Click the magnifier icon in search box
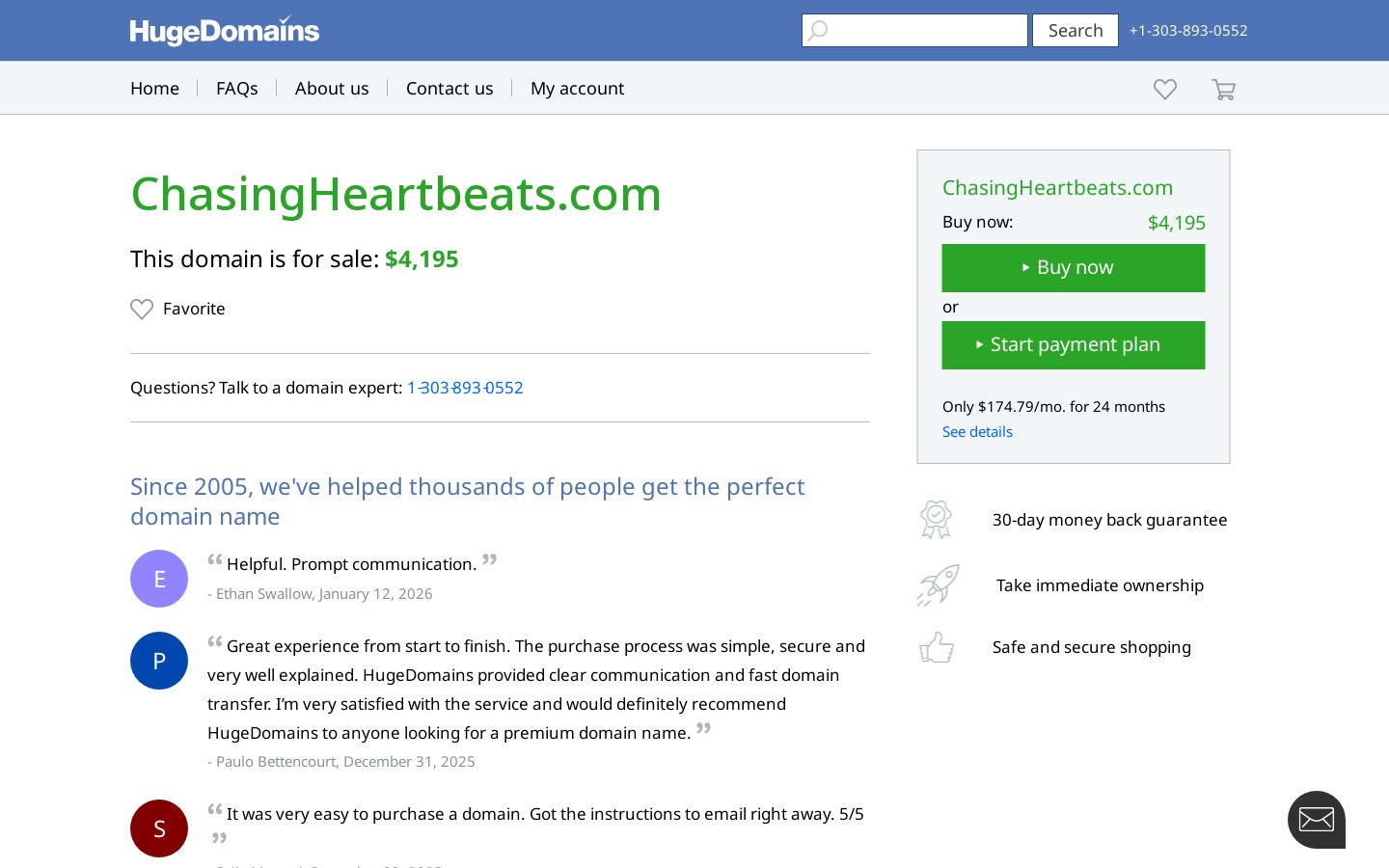 tap(818, 31)
